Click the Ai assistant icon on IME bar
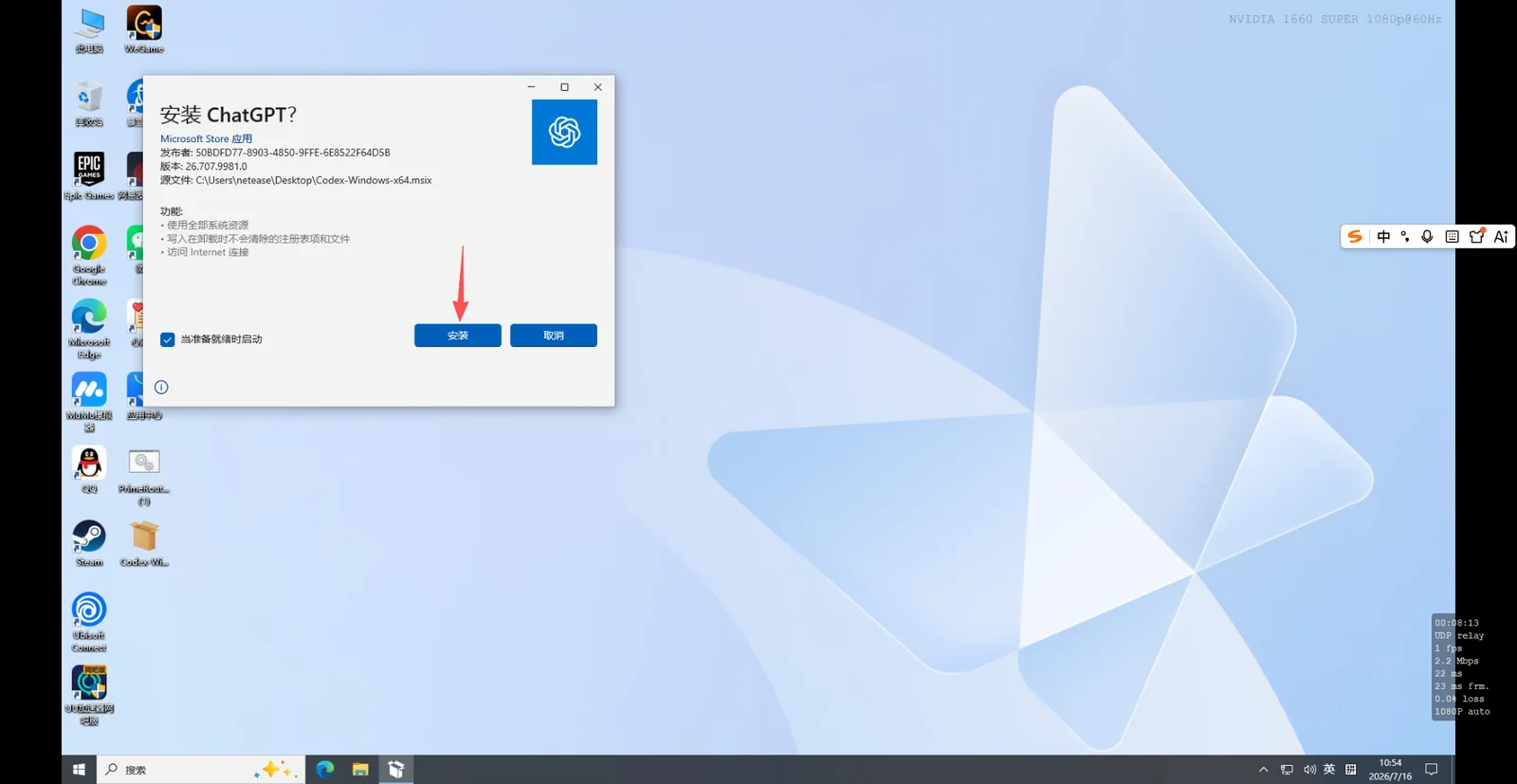This screenshot has width=1517, height=784. 1501,237
